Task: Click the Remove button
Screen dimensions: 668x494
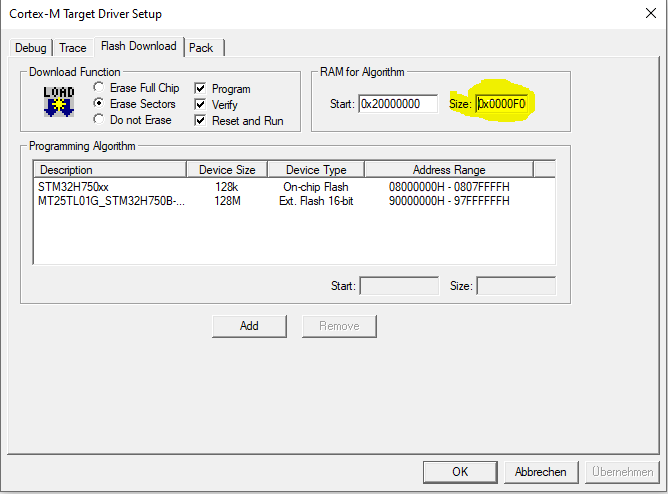Action: pos(339,326)
